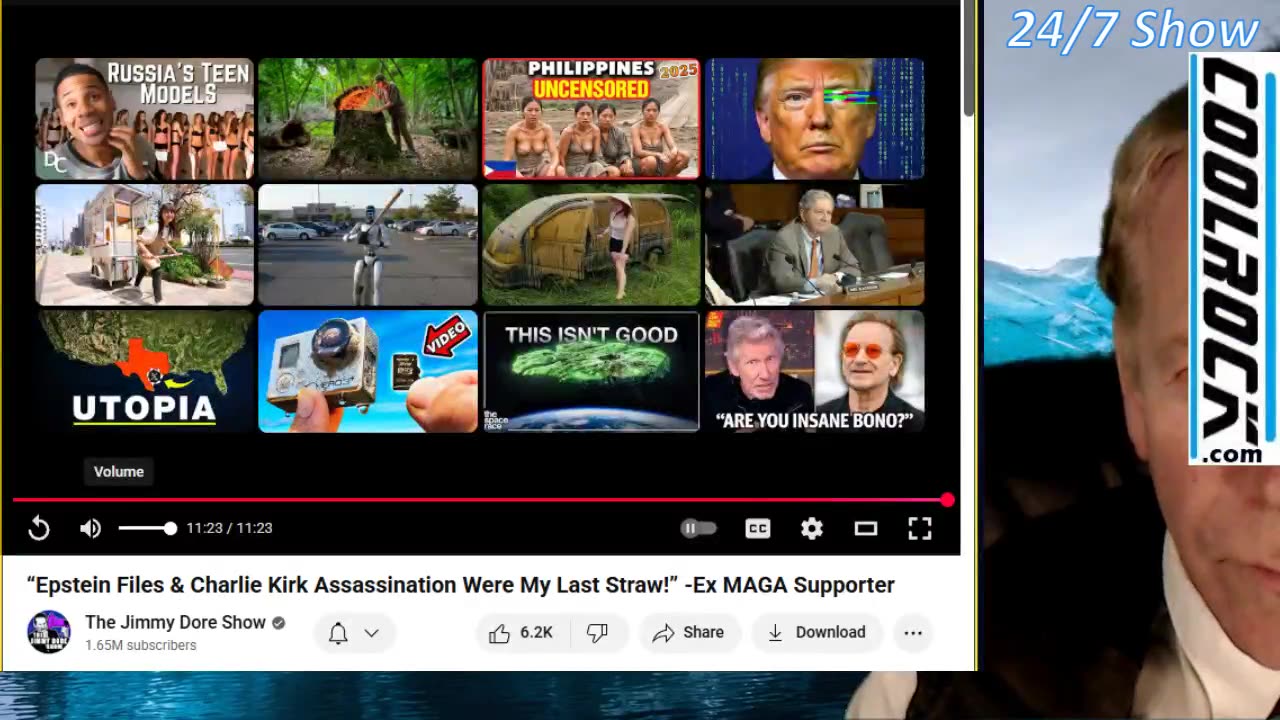Open the abandoned yellow van video
Screen dimensions: 1280x720
[x=591, y=244]
